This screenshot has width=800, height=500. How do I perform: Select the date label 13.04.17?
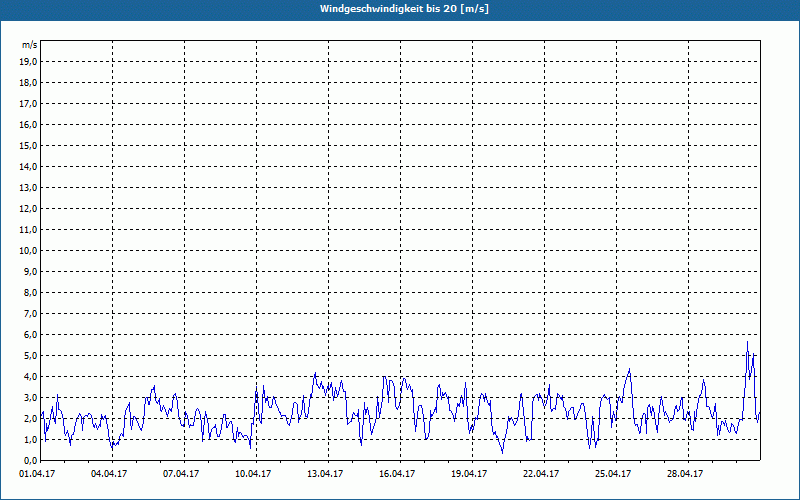(325, 473)
